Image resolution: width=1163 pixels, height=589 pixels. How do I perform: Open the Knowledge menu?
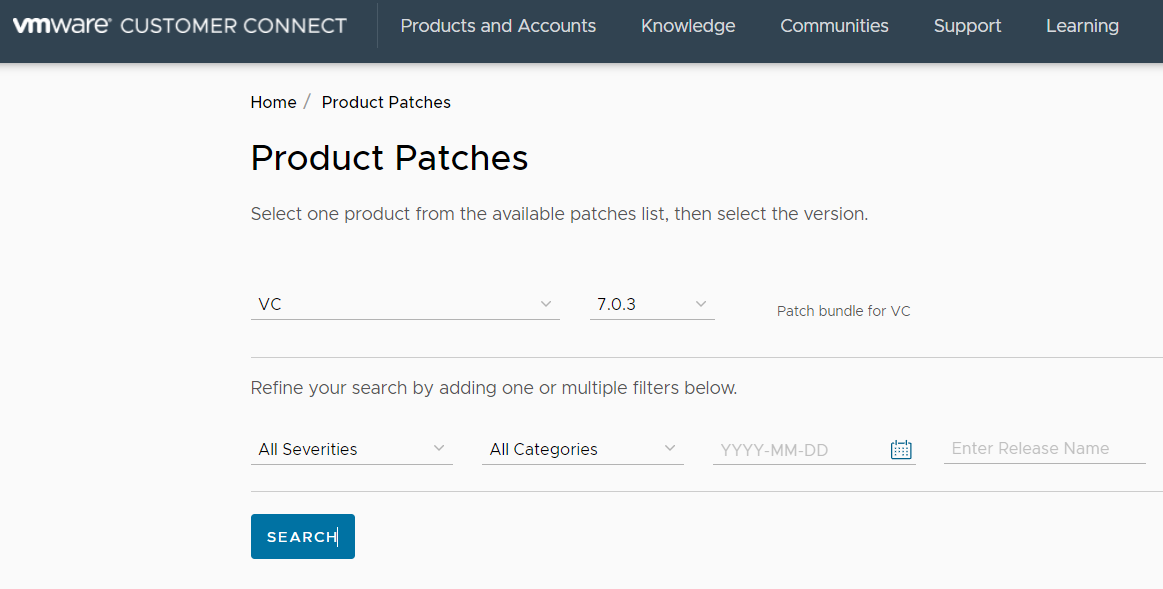pyautogui.click(x=688, y=26)
